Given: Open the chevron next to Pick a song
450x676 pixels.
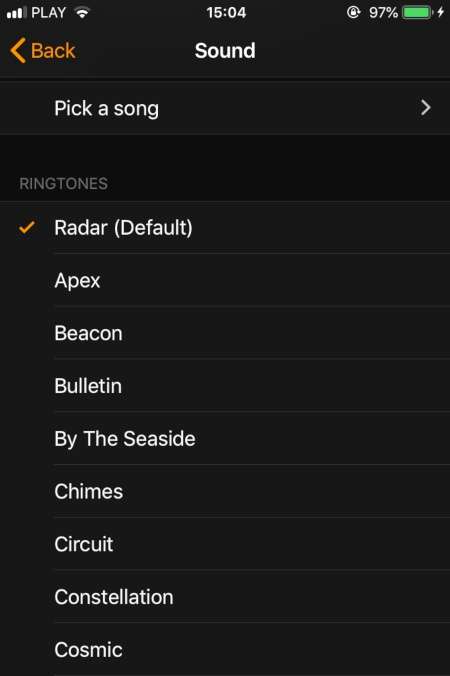Looking at the screenshot, I should (425, 107).
